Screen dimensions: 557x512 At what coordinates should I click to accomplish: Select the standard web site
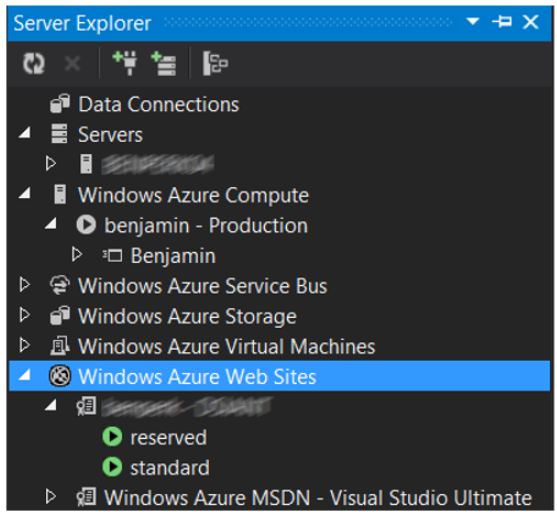[x=170, y=468]
